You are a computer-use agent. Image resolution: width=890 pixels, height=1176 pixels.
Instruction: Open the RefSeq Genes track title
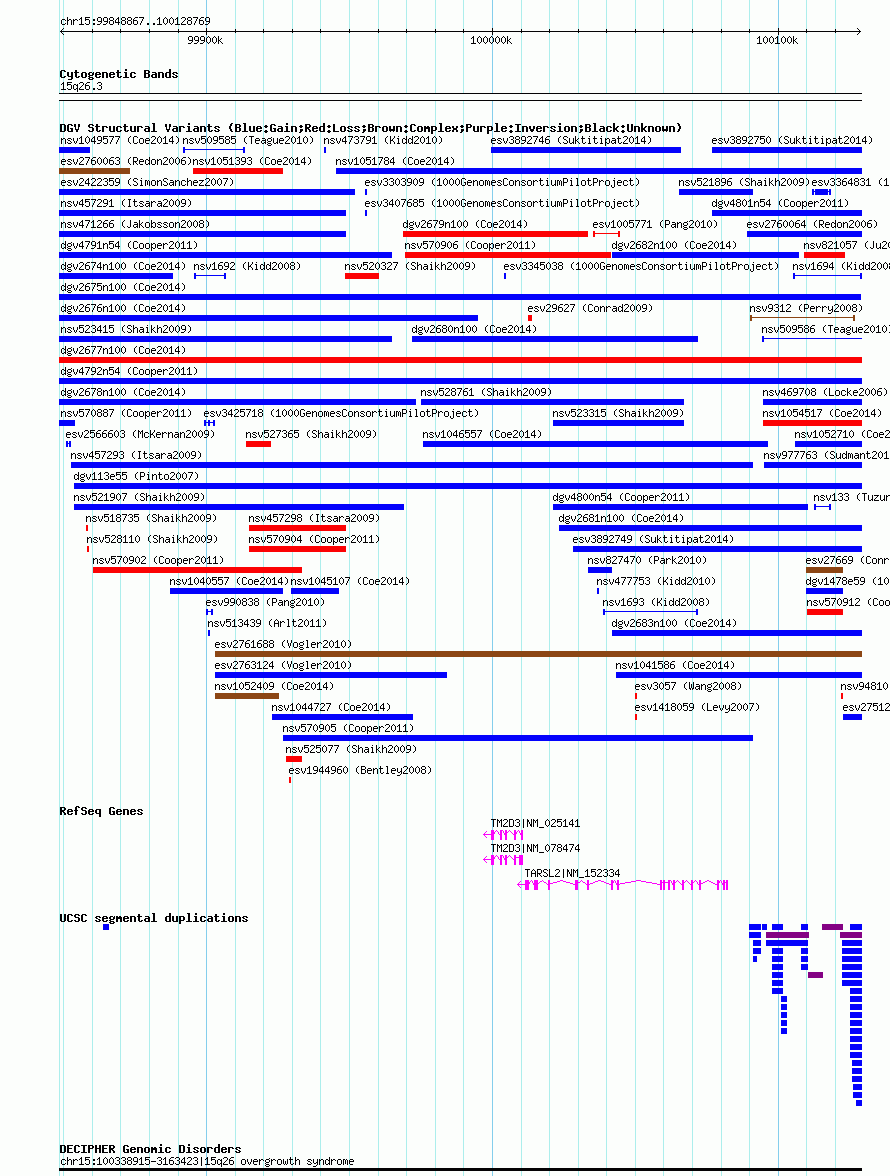pos(101,811)
